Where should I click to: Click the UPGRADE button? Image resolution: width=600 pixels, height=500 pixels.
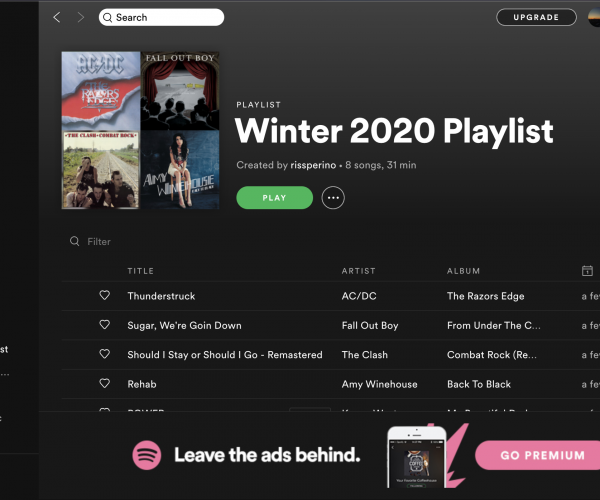(x=536, y=17)
